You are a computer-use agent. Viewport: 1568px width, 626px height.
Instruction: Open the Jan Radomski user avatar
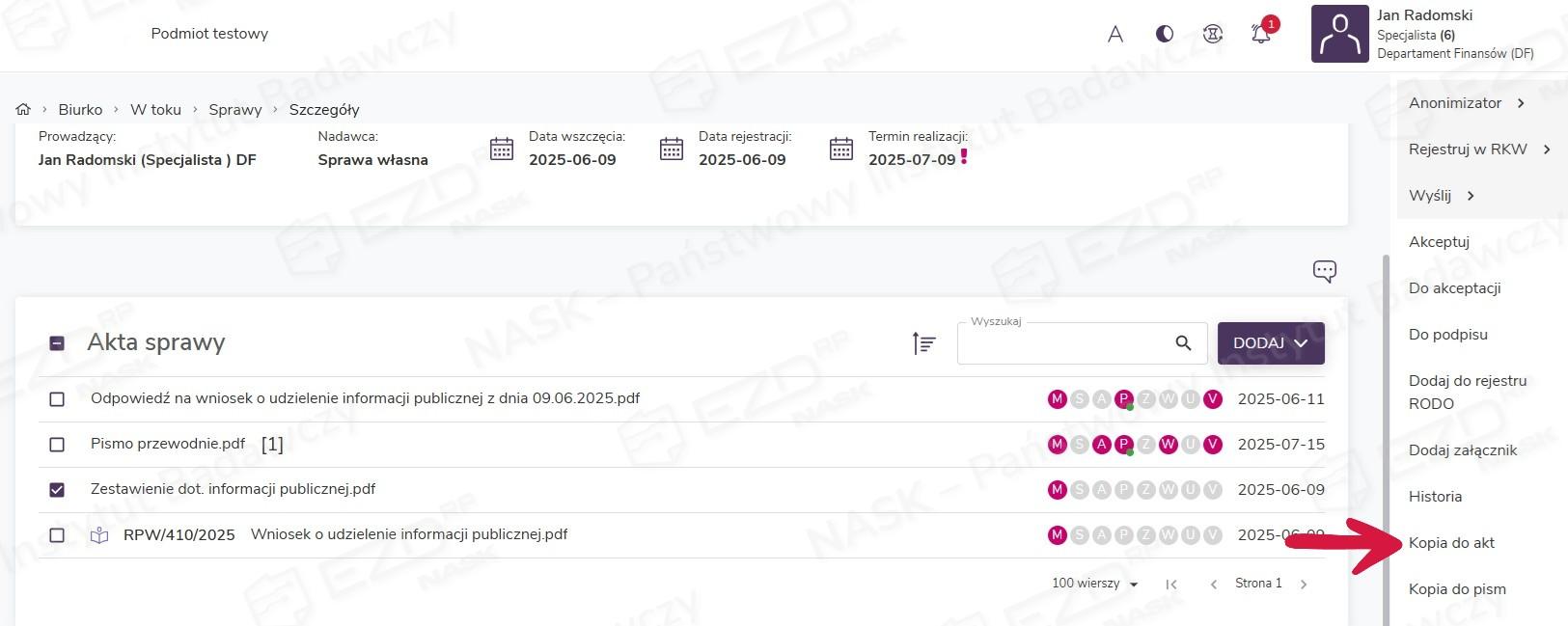(x=1339, y=34)
